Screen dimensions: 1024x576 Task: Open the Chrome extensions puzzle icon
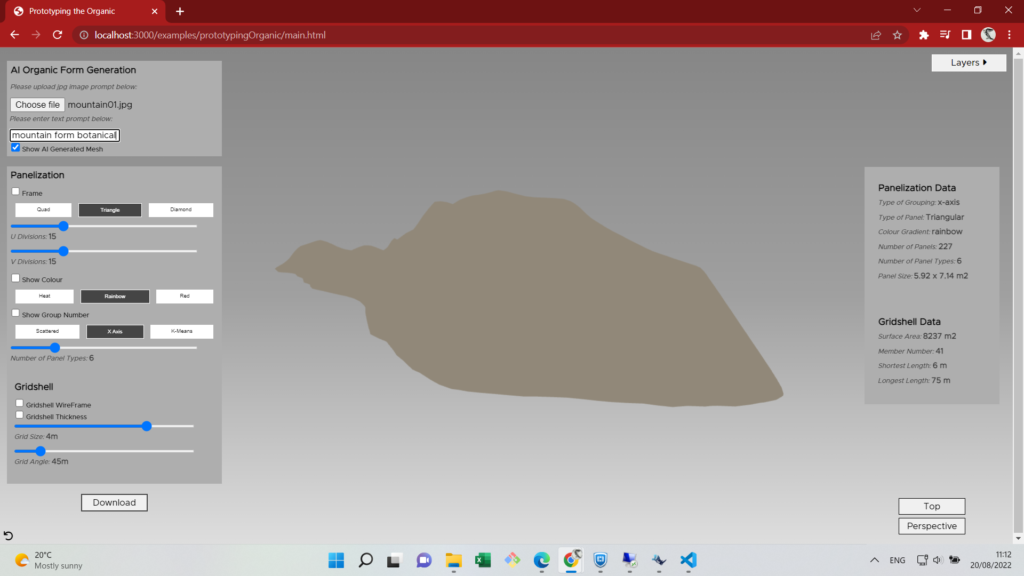click(x=924, y=35)
